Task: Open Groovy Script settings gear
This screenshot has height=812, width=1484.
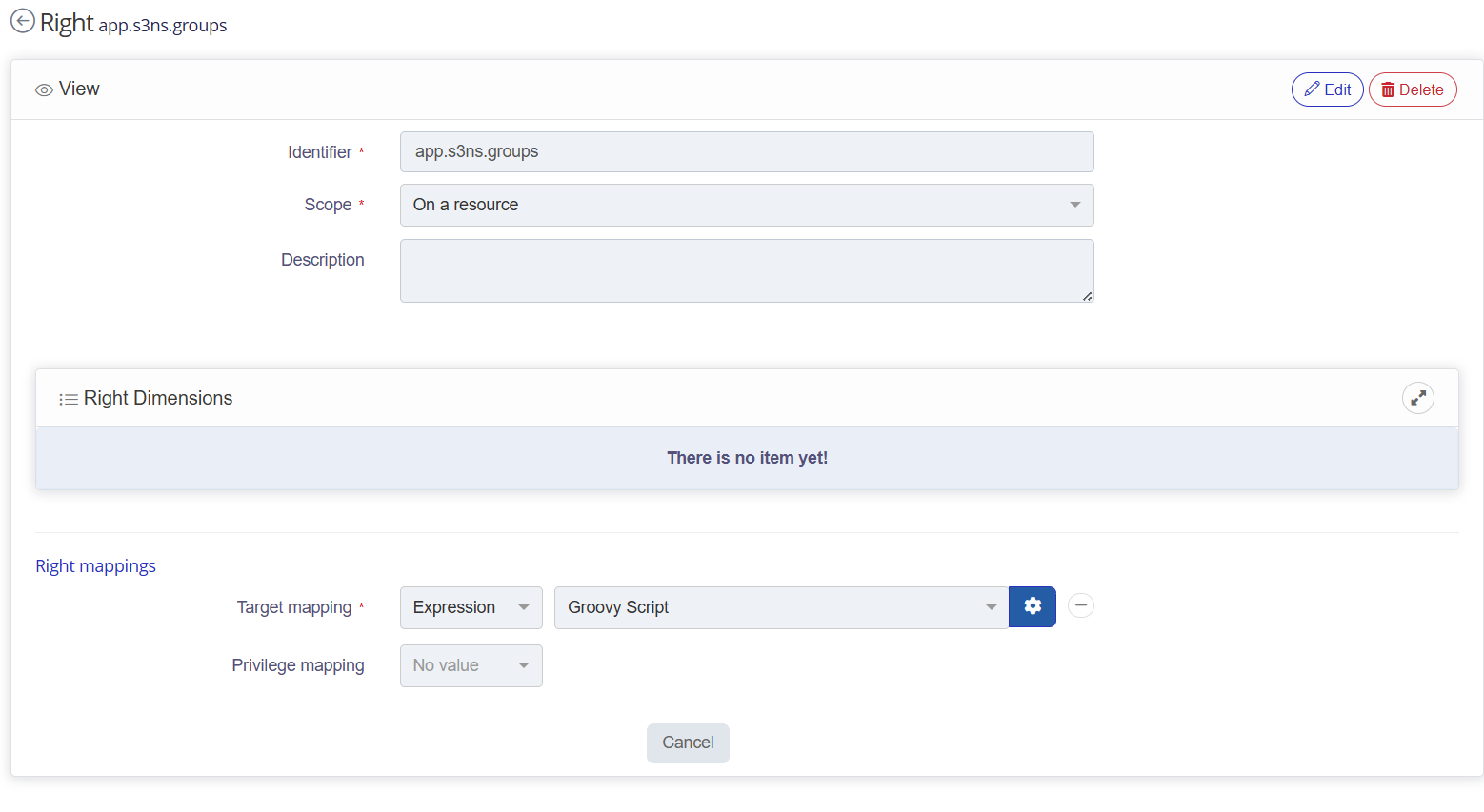Action: tap(1033, 606)
